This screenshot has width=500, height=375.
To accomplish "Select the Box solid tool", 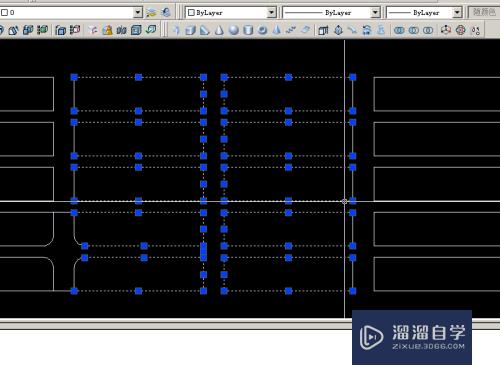I will (190, 30).
